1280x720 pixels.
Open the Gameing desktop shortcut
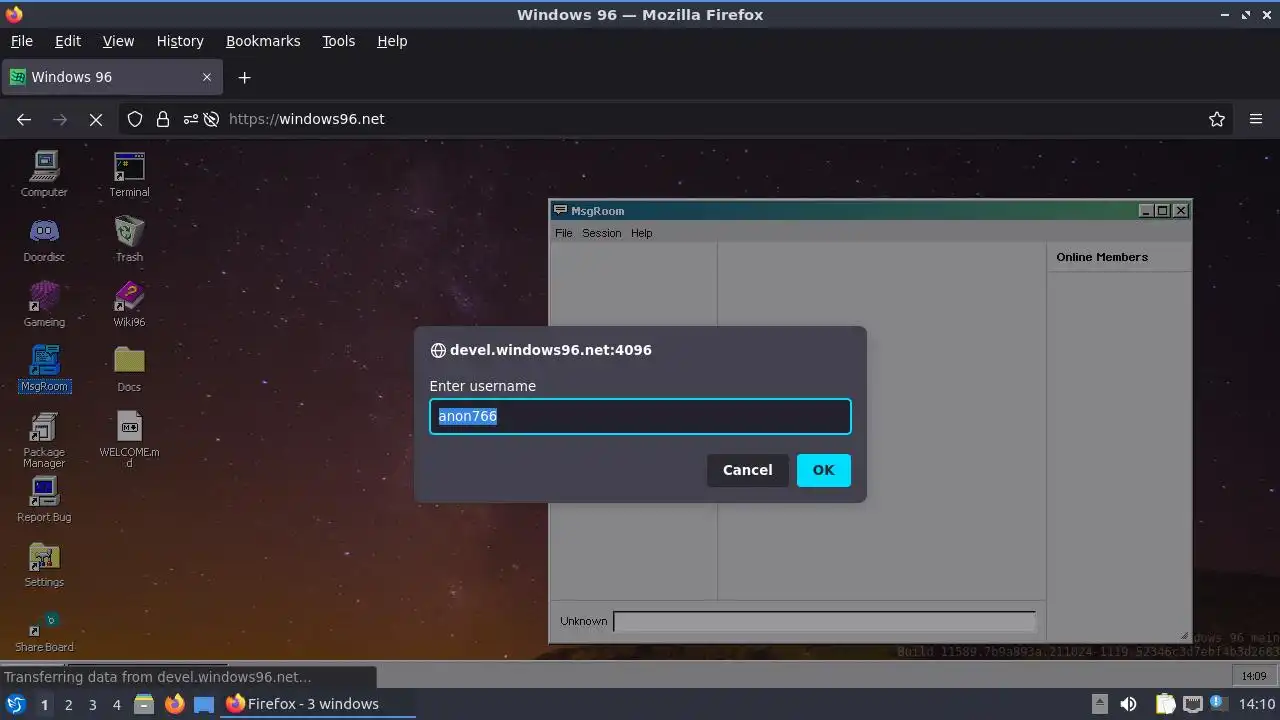coord(44,304)
